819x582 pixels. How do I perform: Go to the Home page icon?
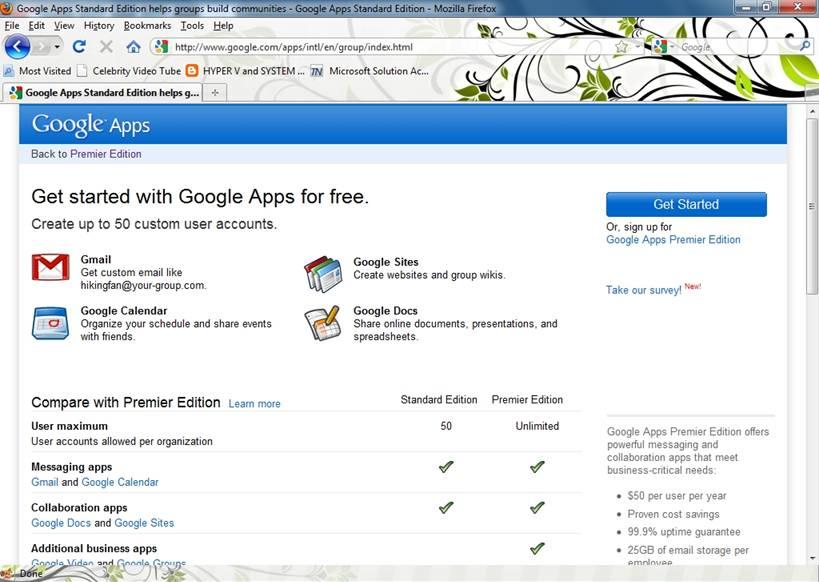(x=133, y=47)
